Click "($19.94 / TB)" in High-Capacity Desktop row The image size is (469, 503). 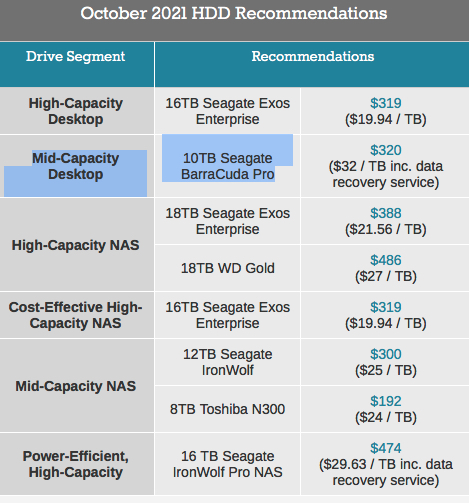tap(386, 119)
